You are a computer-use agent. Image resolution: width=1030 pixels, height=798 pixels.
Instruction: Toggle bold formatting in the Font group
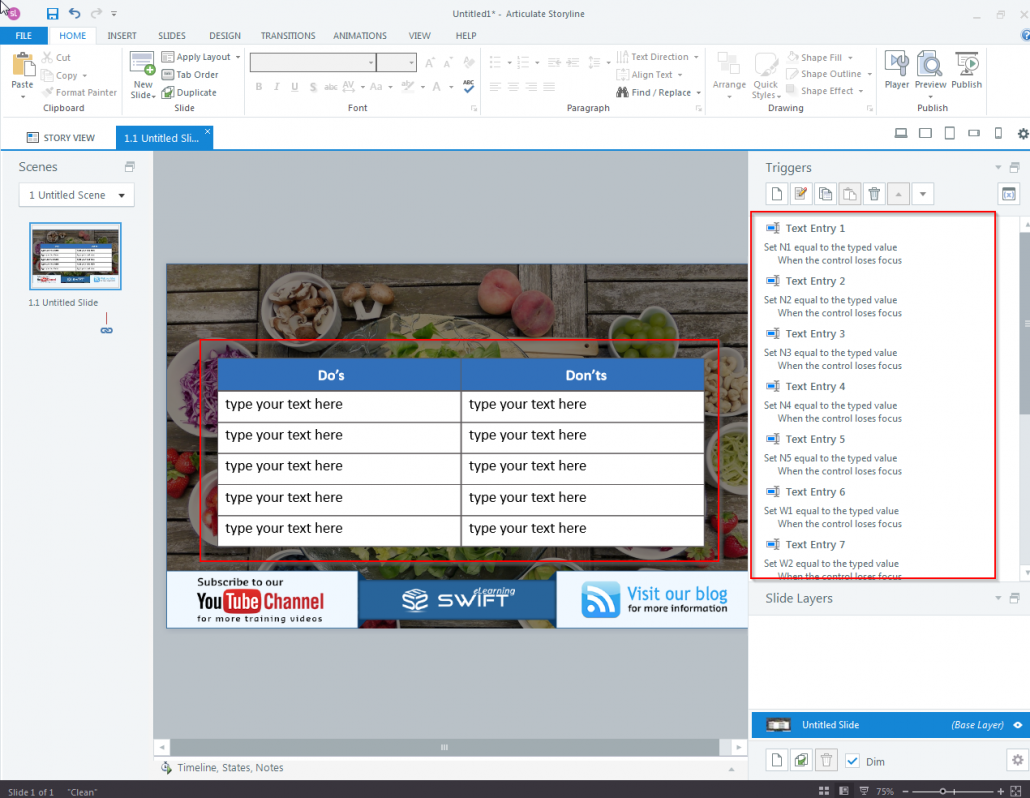click(258, 87)
